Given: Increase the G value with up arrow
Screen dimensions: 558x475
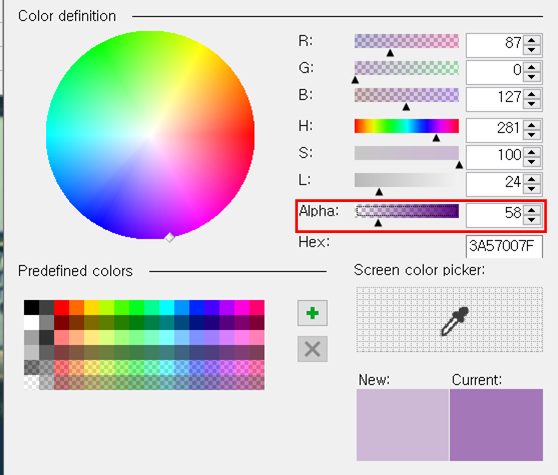Looking at the screenshot, I should coord(532,67).
